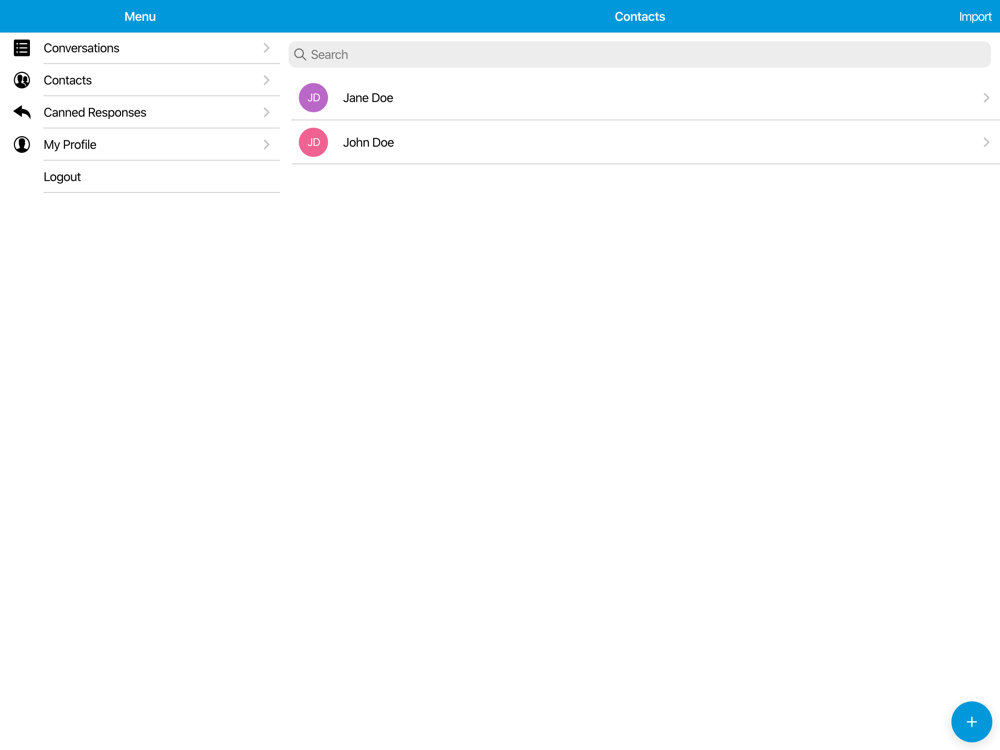Select the Jane Doe contact name
The image size is (1000, 750).
pos(368,98)
